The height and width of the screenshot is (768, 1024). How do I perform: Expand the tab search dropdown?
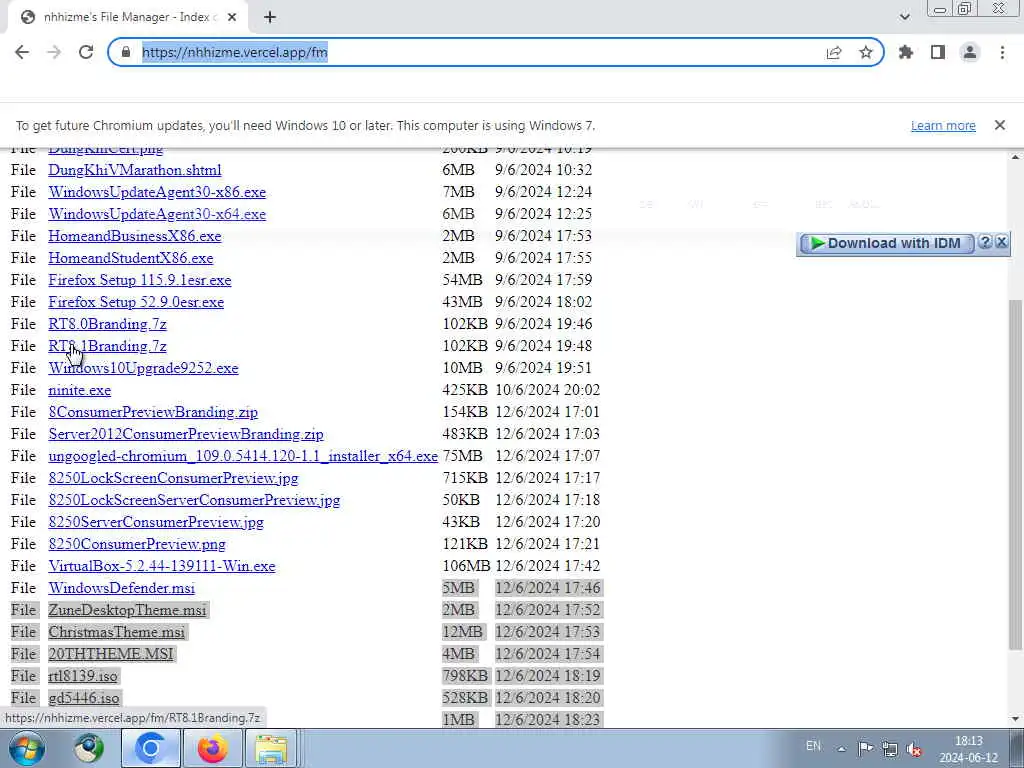pyautogui.click(x=904, y=17)
